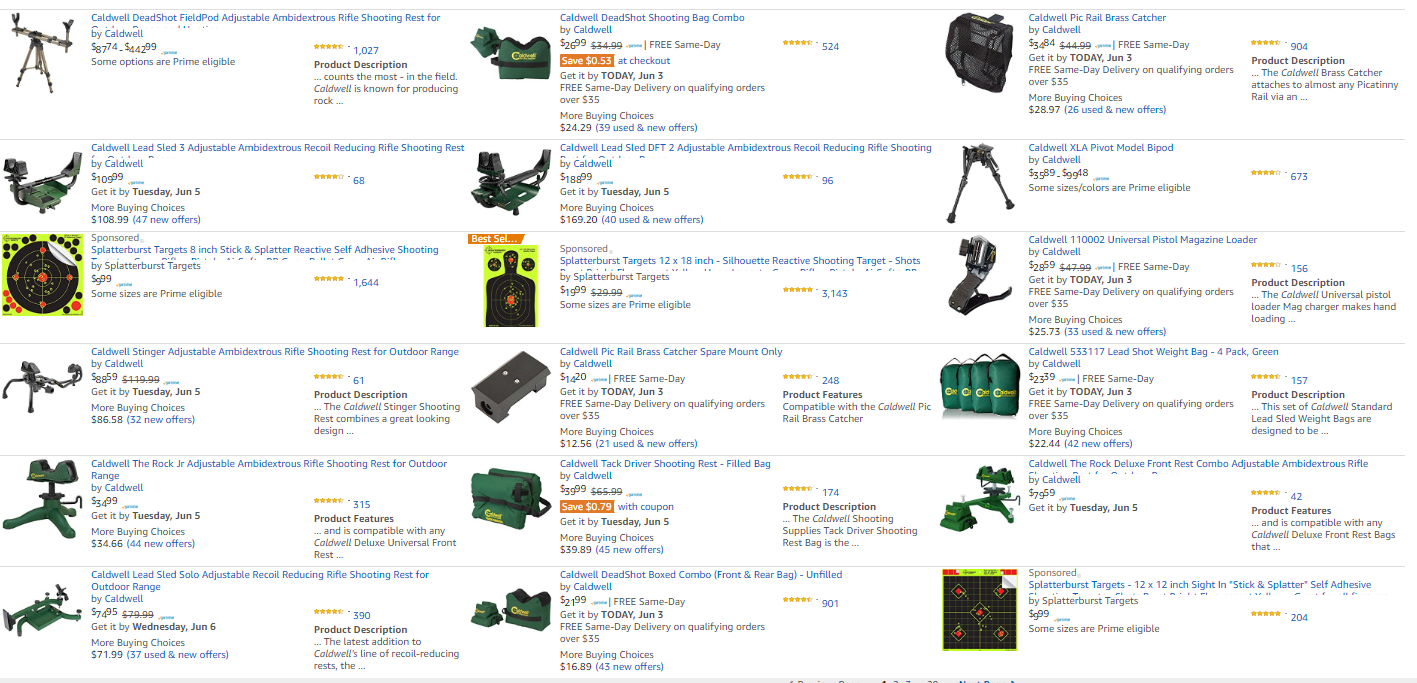The height and width of the screenshot is (683, 1417).
Task: Open 26 used & new offers for Brass Catcher
Action: click(1115, 109)
